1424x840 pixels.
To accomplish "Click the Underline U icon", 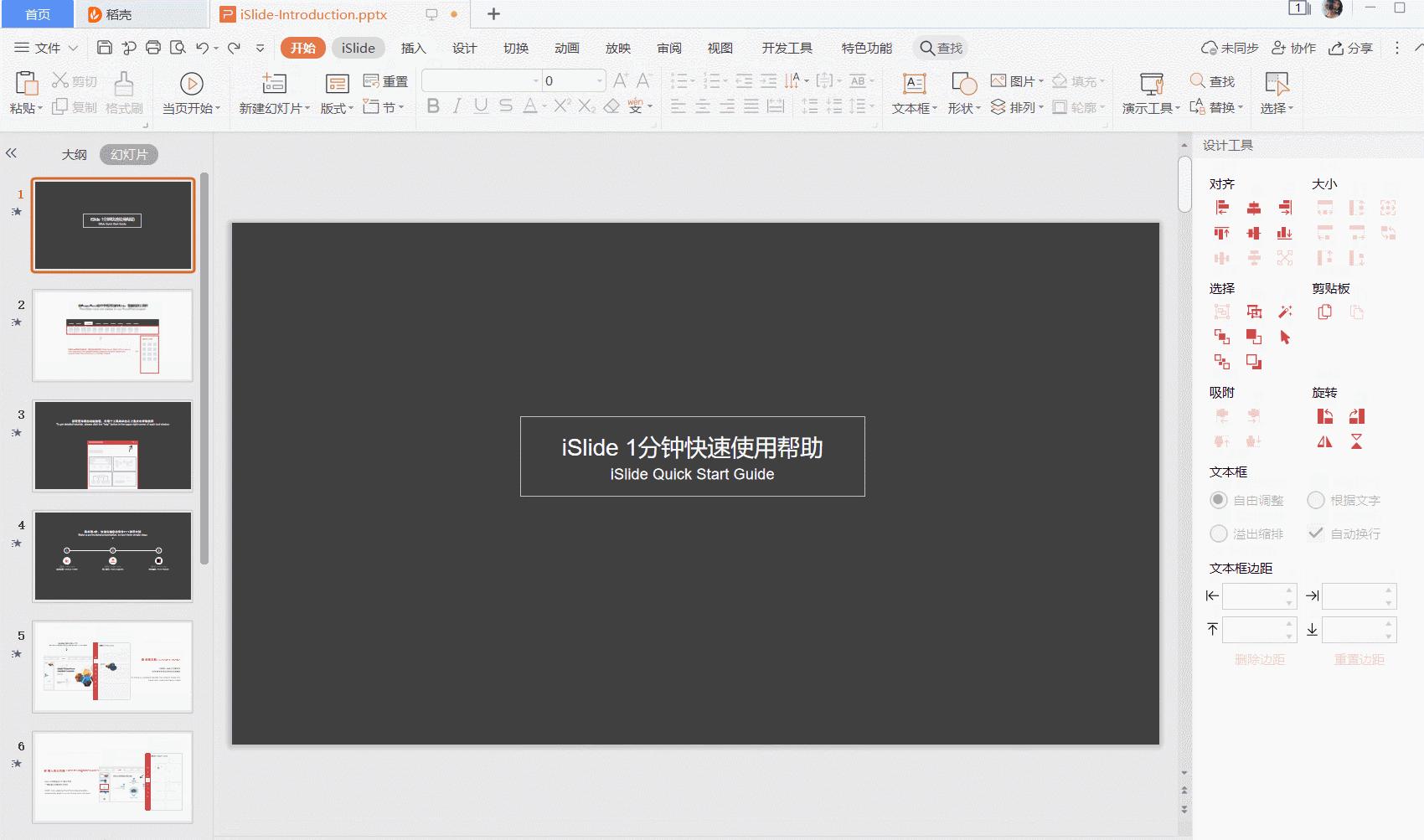I will [481, 106].
